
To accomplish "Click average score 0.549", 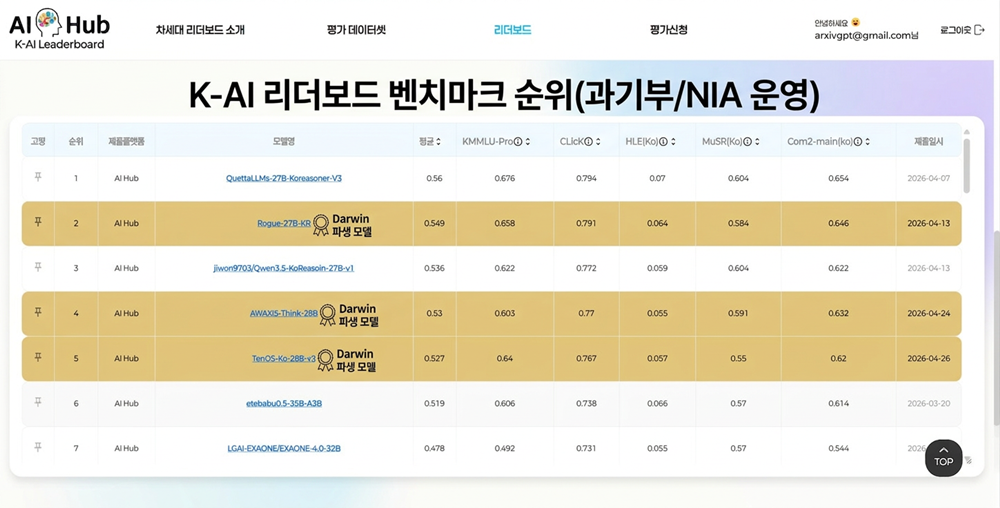I will pos(434,224).
